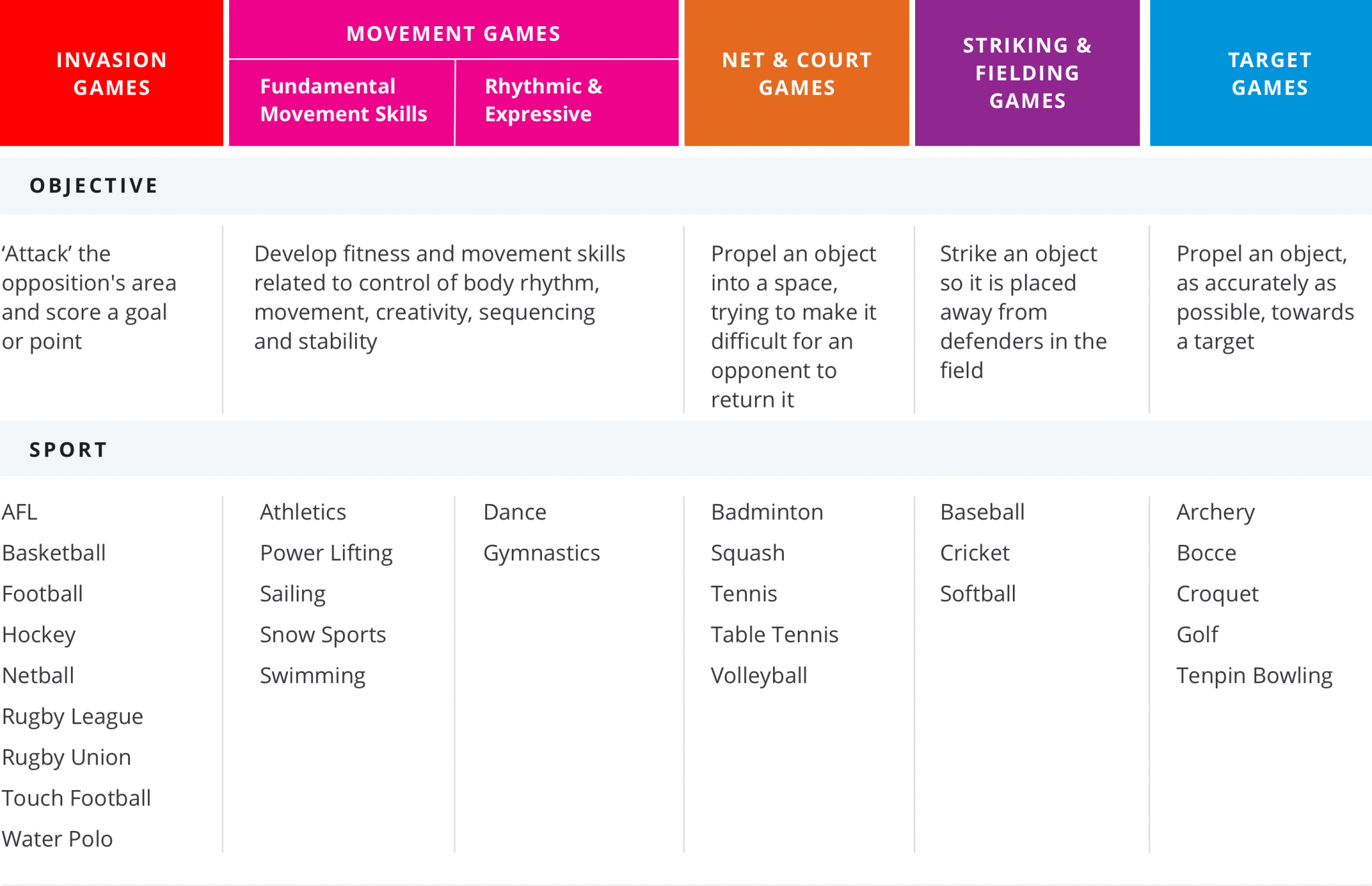Select the Archery sport entry
Screen dimensions: 1372x886
pyautogui.click(x=1215, y=512)
